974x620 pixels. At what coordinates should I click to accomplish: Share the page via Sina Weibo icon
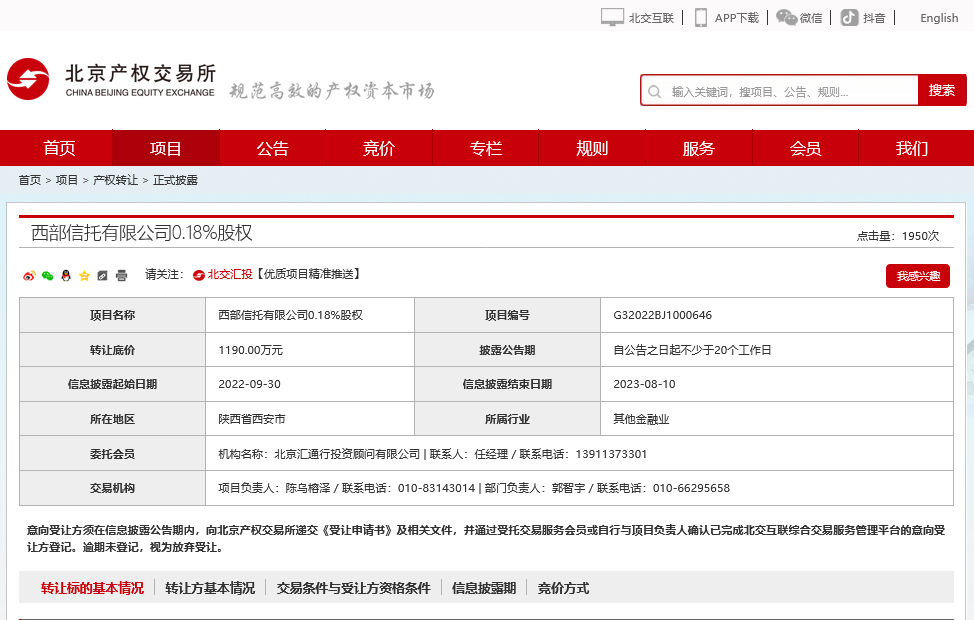coord(29,275)
